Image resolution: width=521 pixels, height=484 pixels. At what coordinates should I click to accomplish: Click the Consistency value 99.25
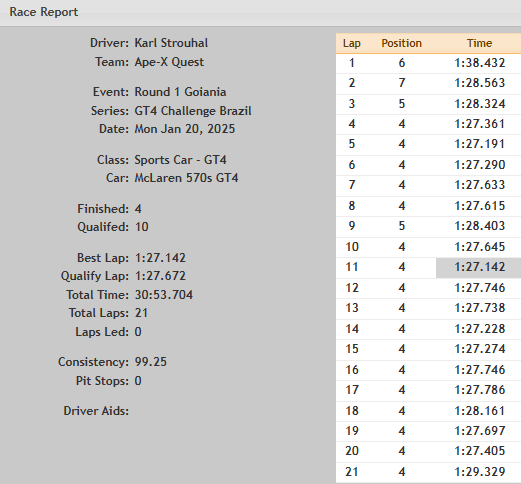150,362
